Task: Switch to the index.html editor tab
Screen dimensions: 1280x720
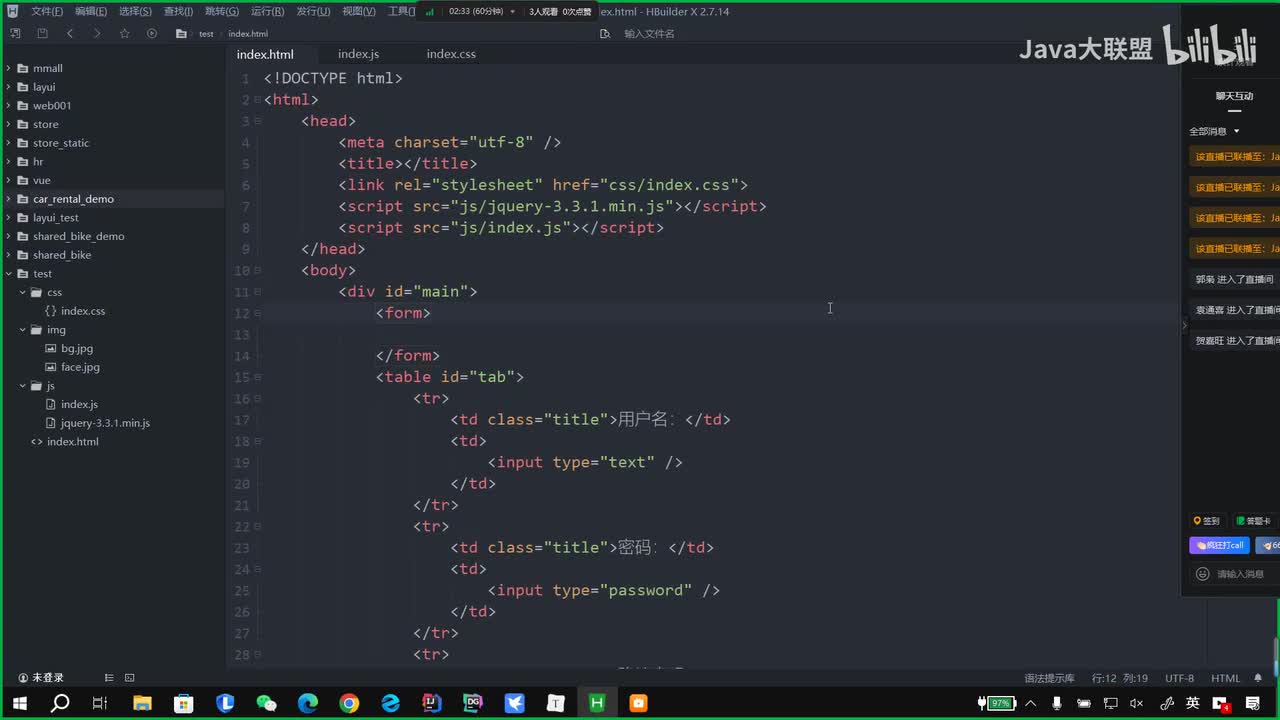Action: tap(265, 54)
